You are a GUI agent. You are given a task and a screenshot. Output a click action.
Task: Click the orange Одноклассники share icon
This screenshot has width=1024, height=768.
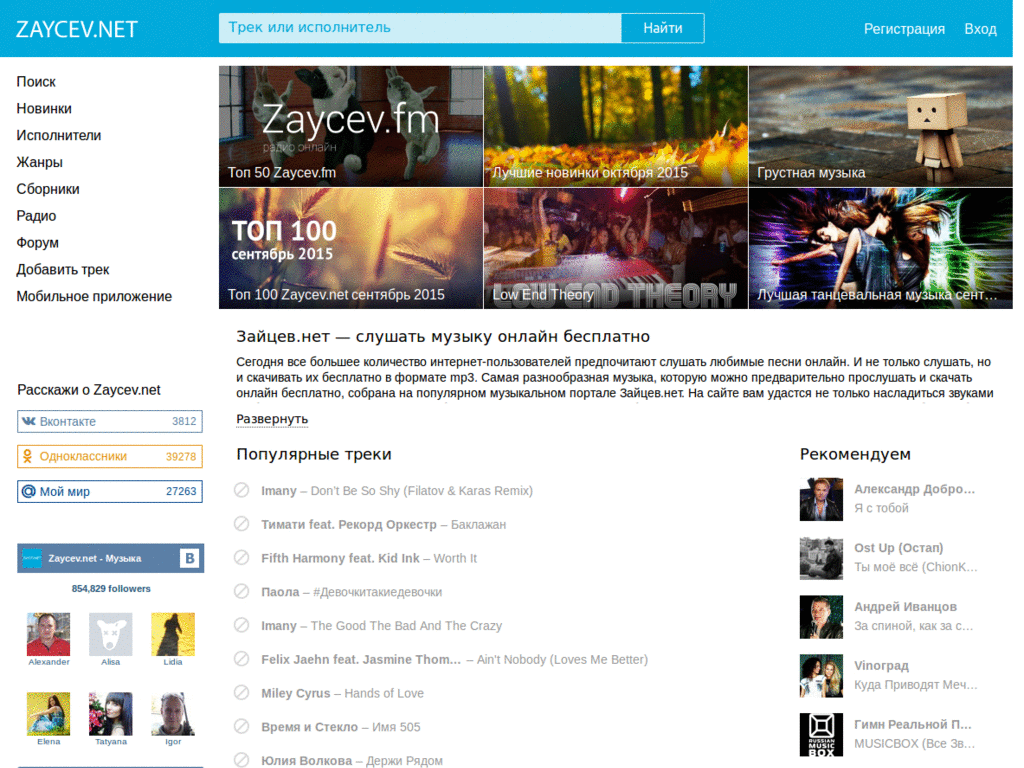coord(28,456)
